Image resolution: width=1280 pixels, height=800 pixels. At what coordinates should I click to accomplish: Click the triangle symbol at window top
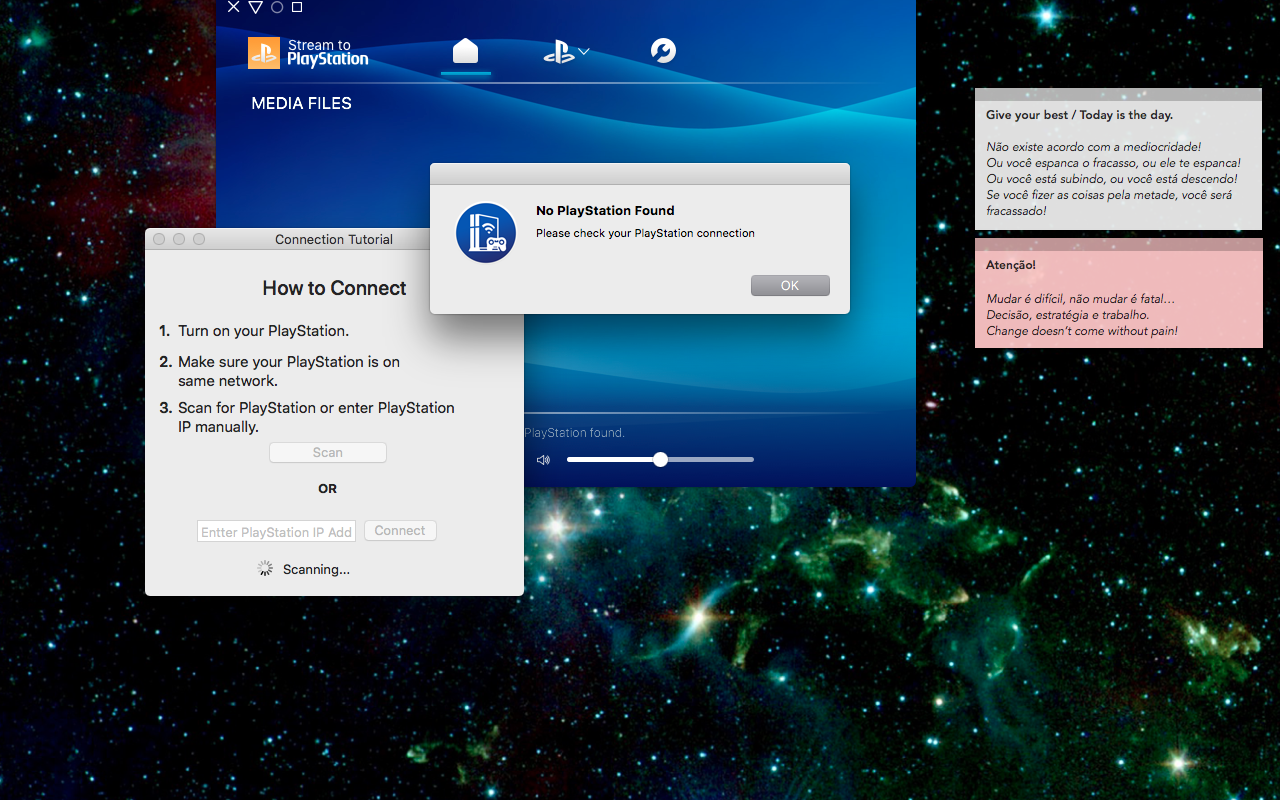pos(255,7)
